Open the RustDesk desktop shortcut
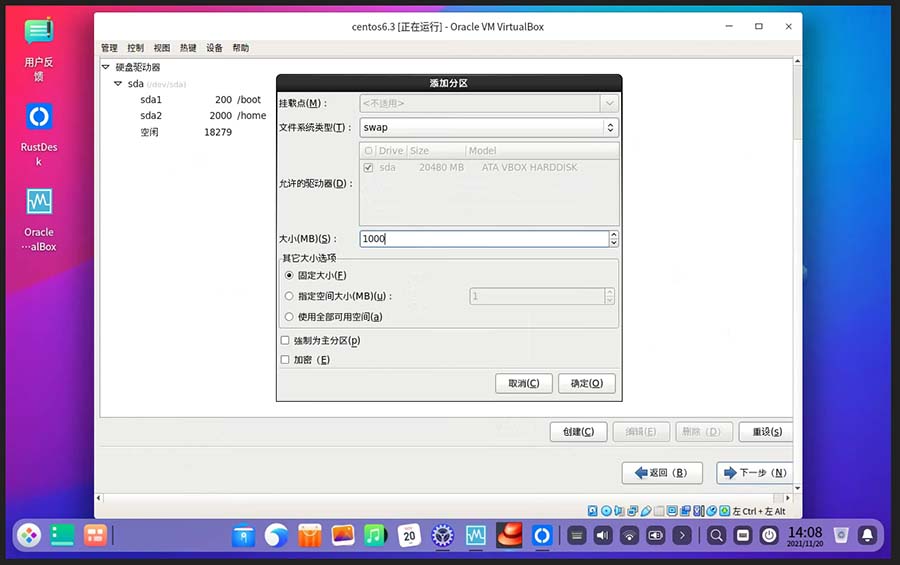The height and width of the screenshot is (565, 900). 38,134
